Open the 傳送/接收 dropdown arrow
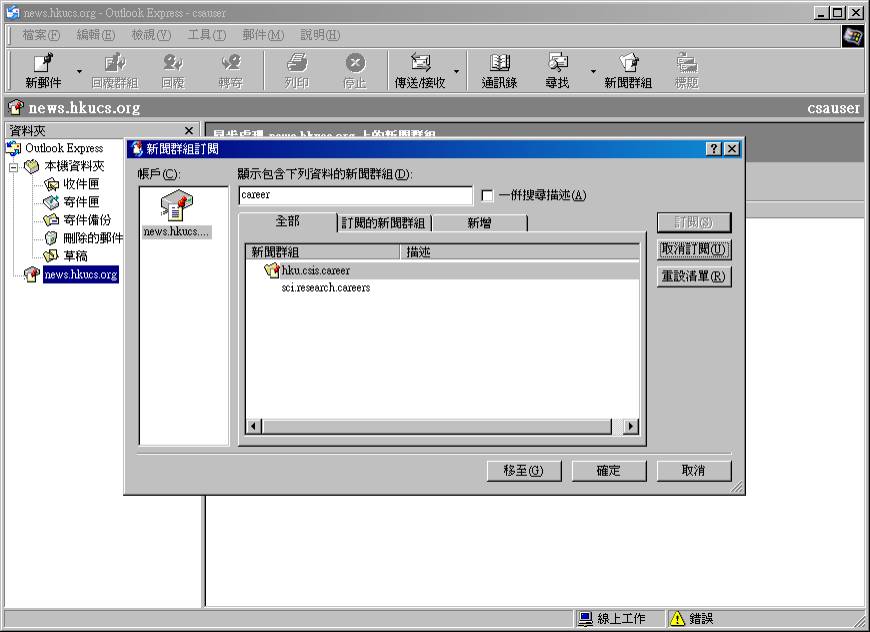 coord(456,71)
